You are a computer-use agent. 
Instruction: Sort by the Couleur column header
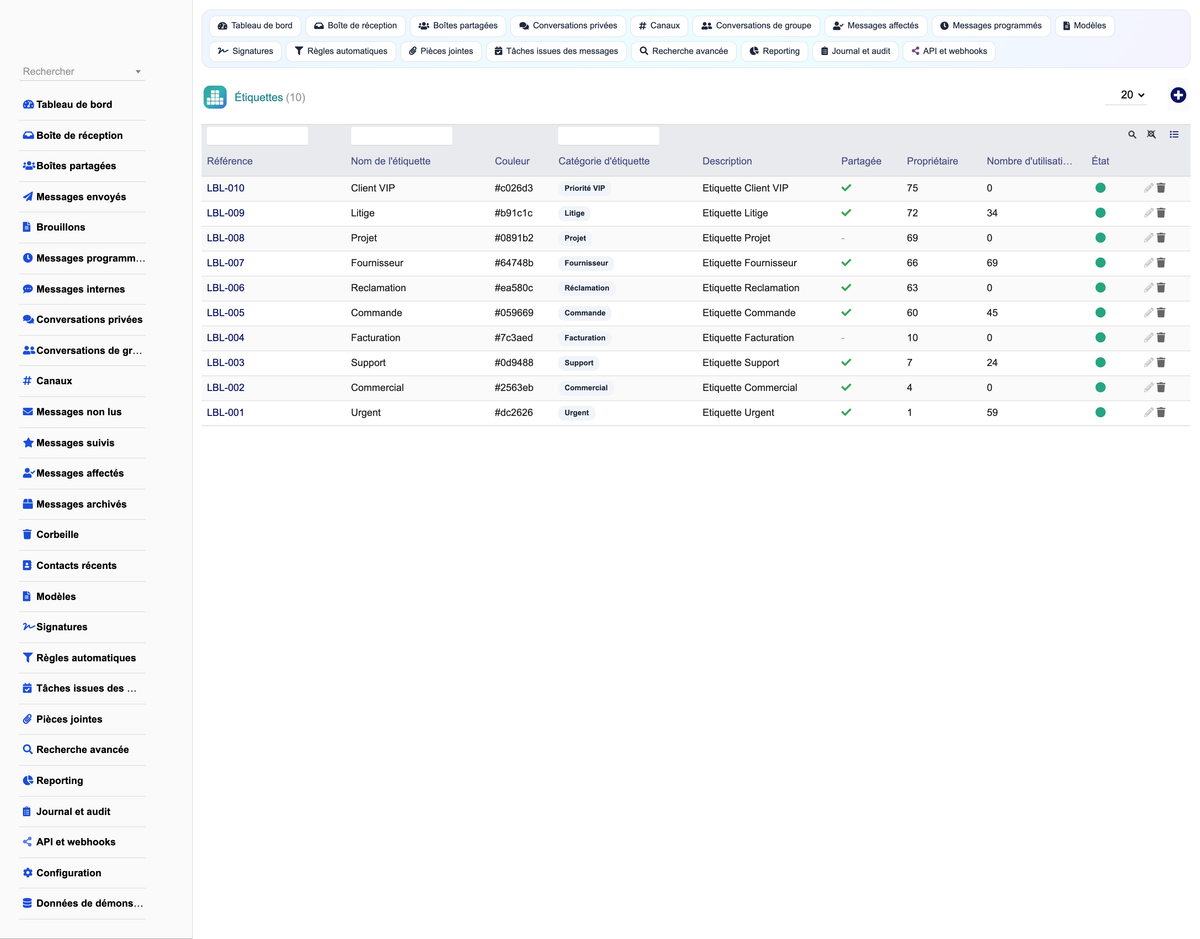pyautogui.click(x=512, y=161)
